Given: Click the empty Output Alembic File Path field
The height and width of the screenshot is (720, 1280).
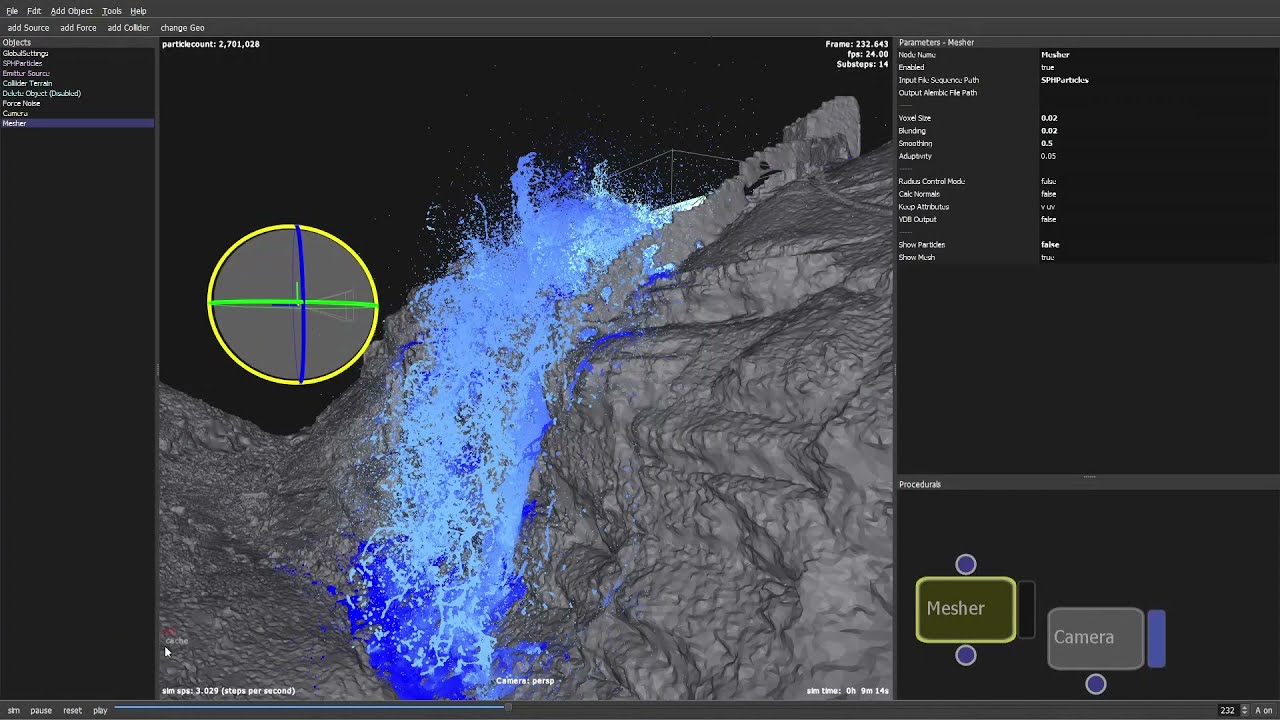Looking at the screenshot, I should 1156,93.
